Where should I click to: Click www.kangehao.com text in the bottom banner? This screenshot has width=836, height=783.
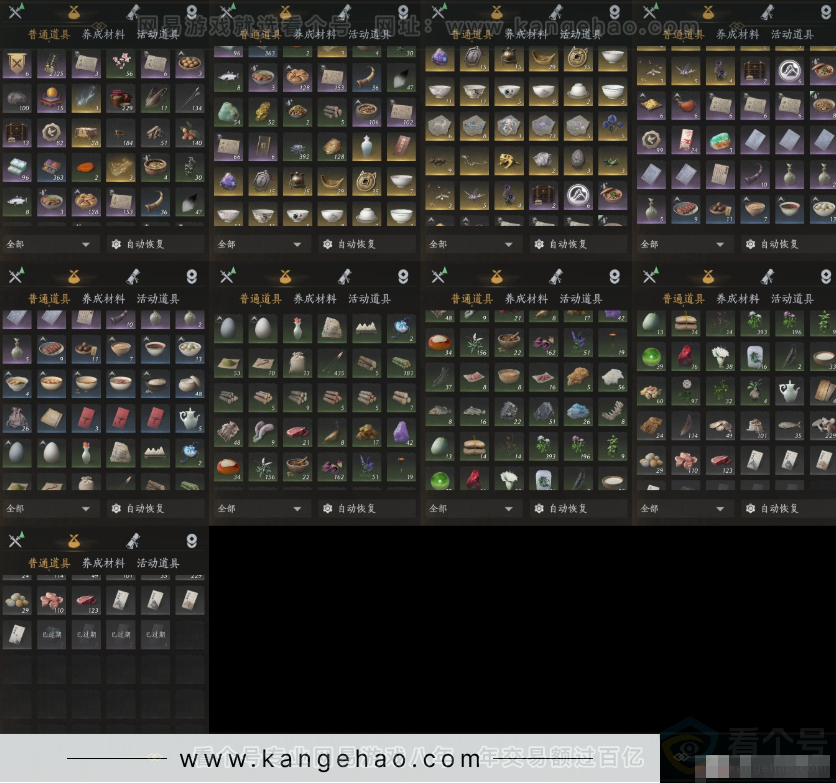point(330,759)
